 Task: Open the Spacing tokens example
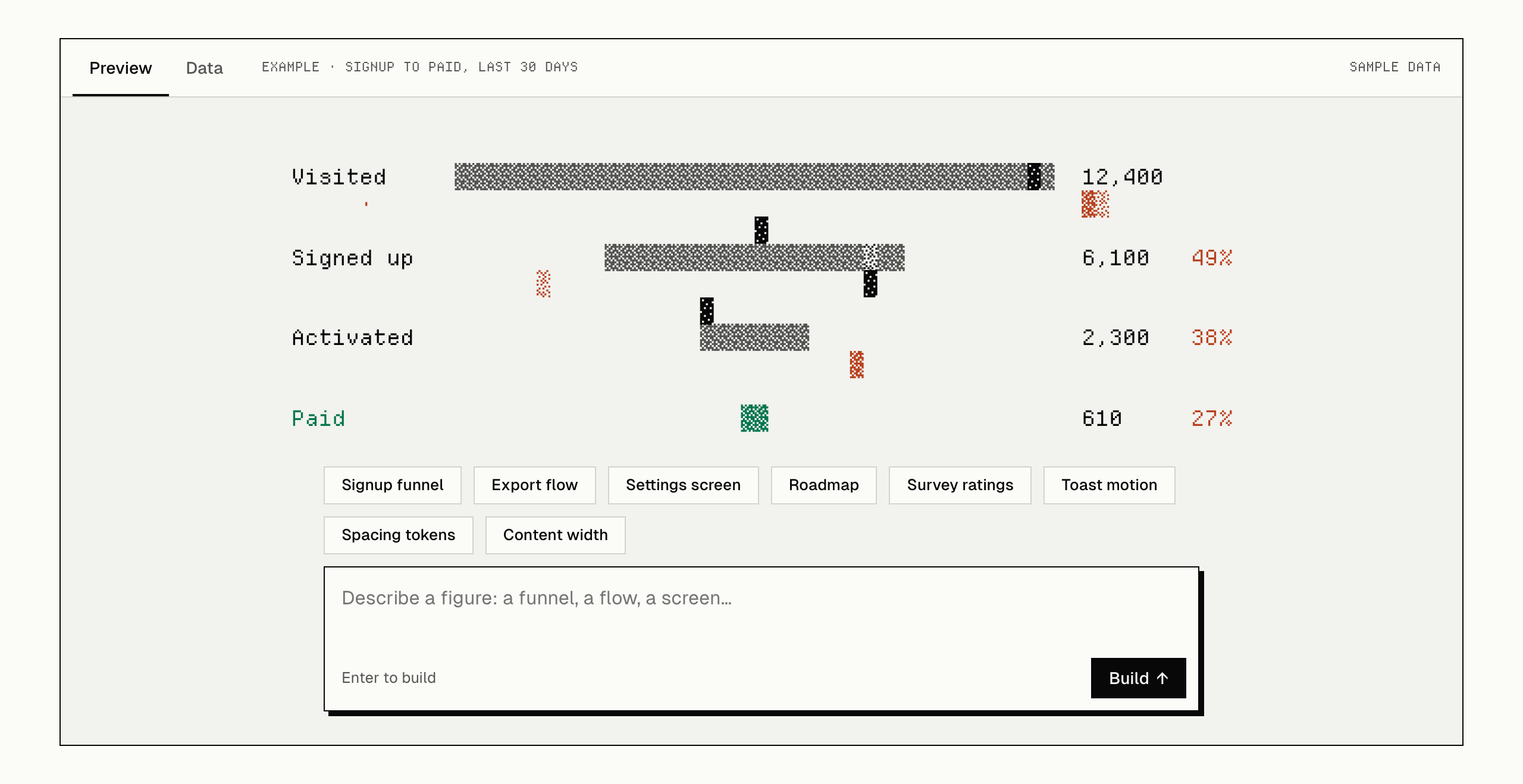coord(398,535)
